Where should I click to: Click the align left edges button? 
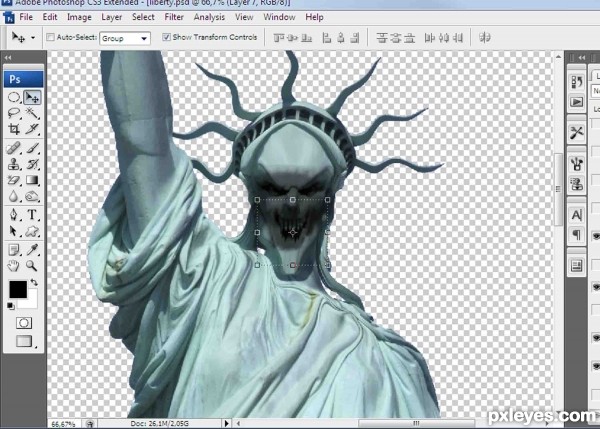(326, 38)
